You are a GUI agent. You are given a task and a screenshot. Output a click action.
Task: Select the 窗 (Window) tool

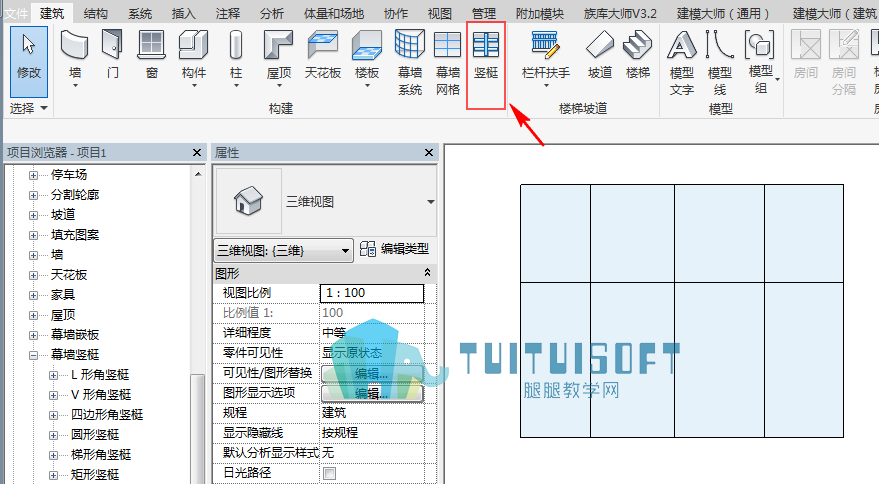(151, 56)
